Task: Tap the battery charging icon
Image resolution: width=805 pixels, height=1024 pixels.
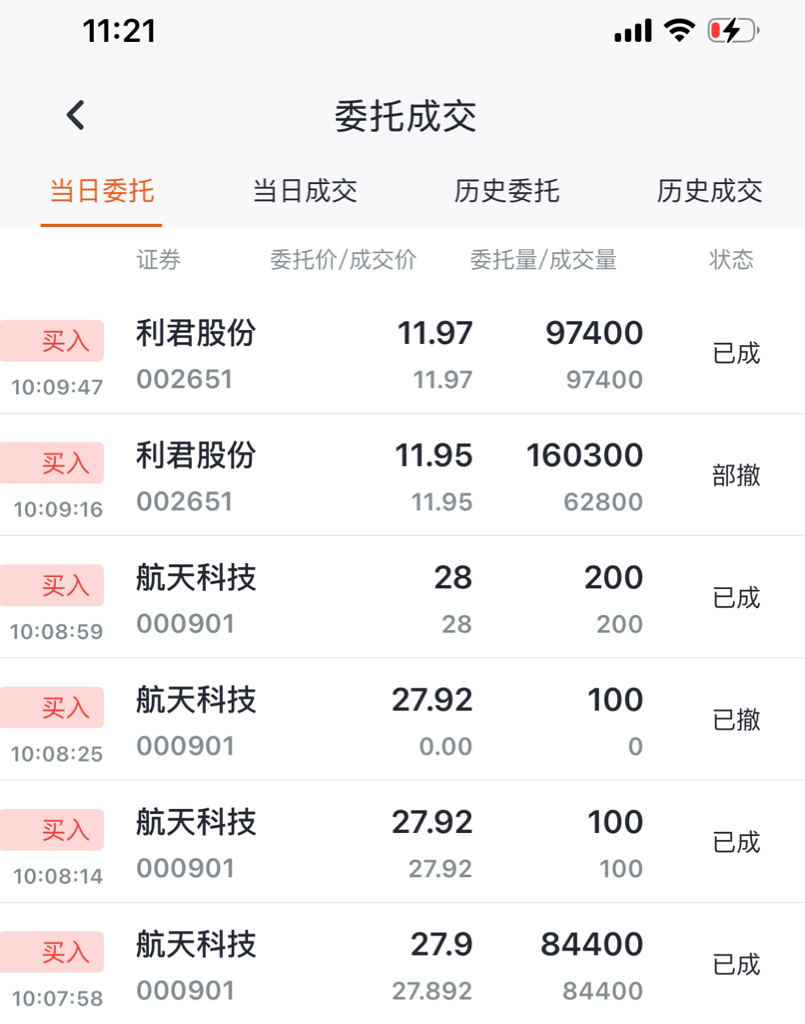Action: pos(733,31)
